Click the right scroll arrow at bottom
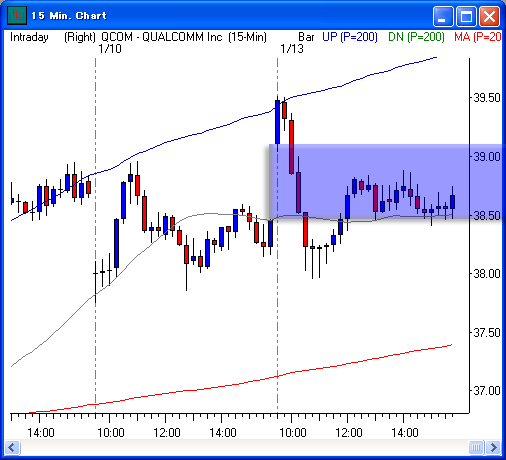 (493, 447)
